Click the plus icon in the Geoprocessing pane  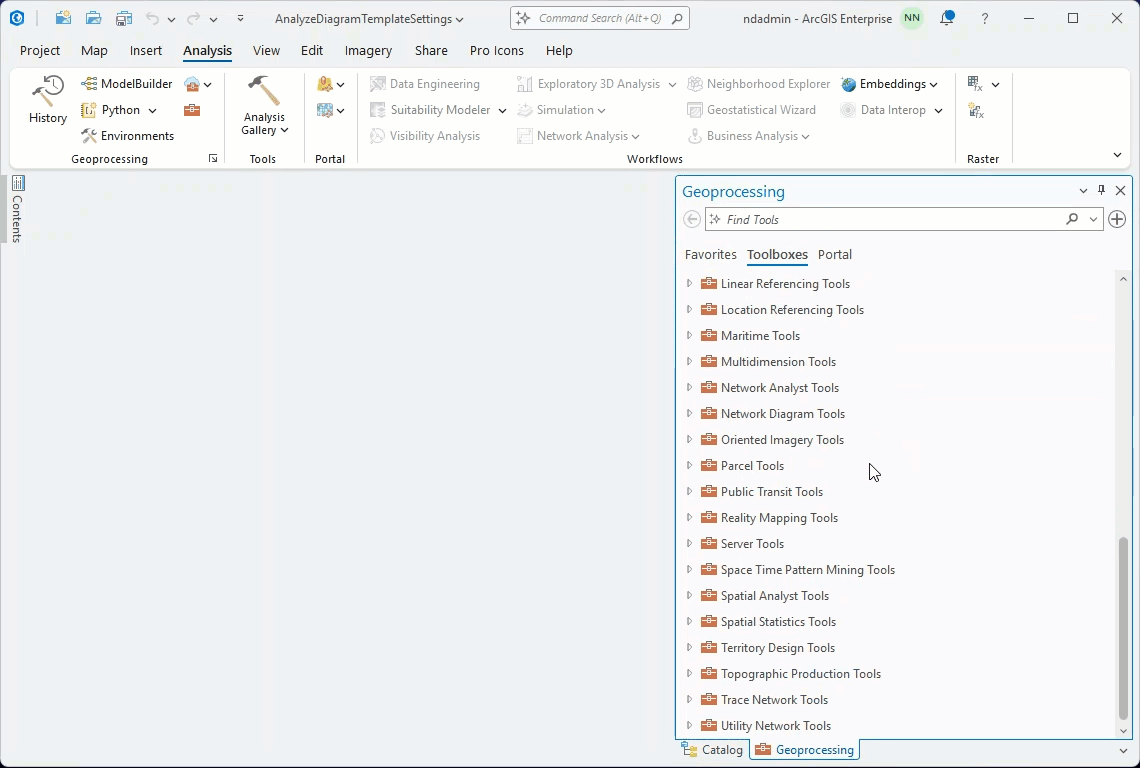coord(1116,219)
